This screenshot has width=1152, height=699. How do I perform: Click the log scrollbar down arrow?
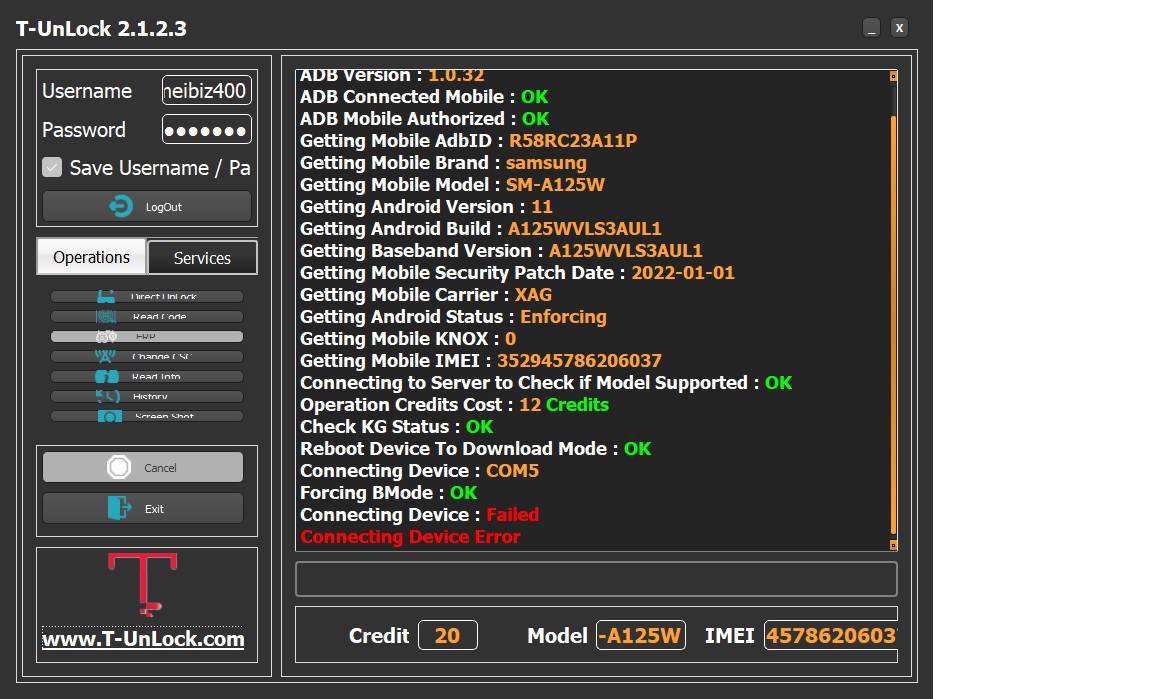(x=893, y=545)
